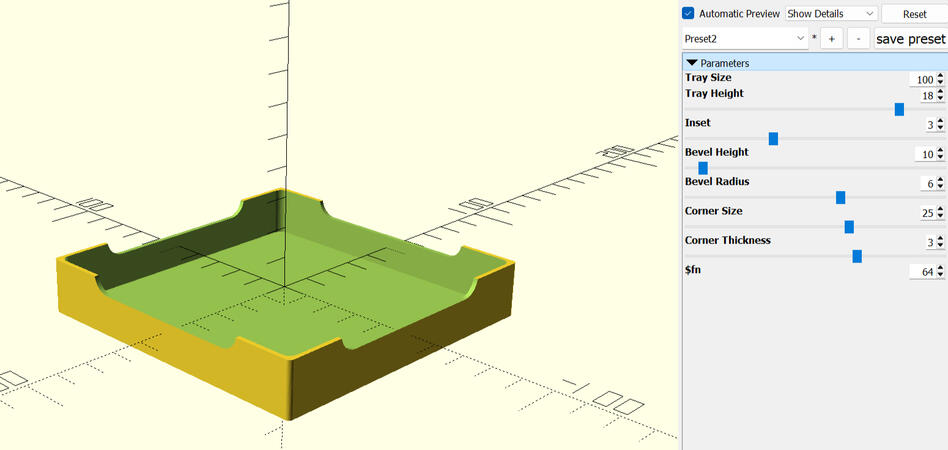The width and height of the screenshot is (948, 450).
Task: Click the Tray Height slider handle
Action: pos(899,109)
